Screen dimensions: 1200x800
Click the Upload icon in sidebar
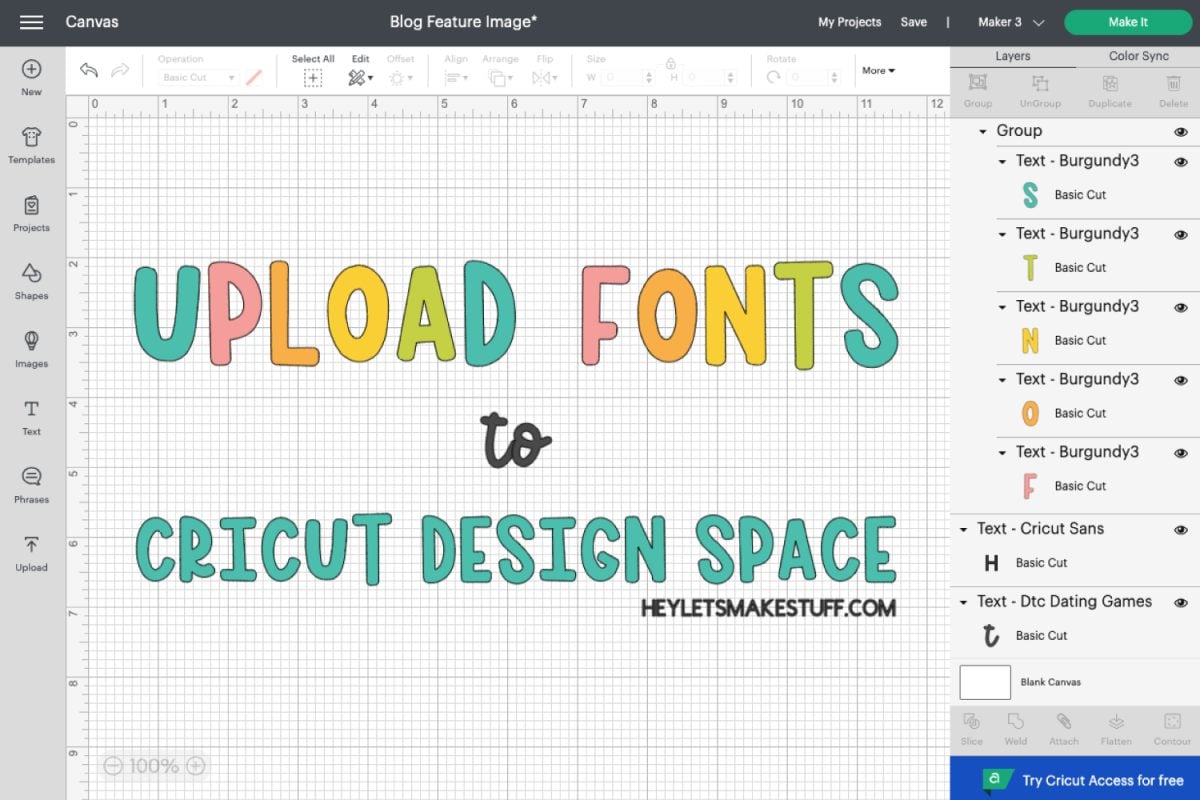31,545
